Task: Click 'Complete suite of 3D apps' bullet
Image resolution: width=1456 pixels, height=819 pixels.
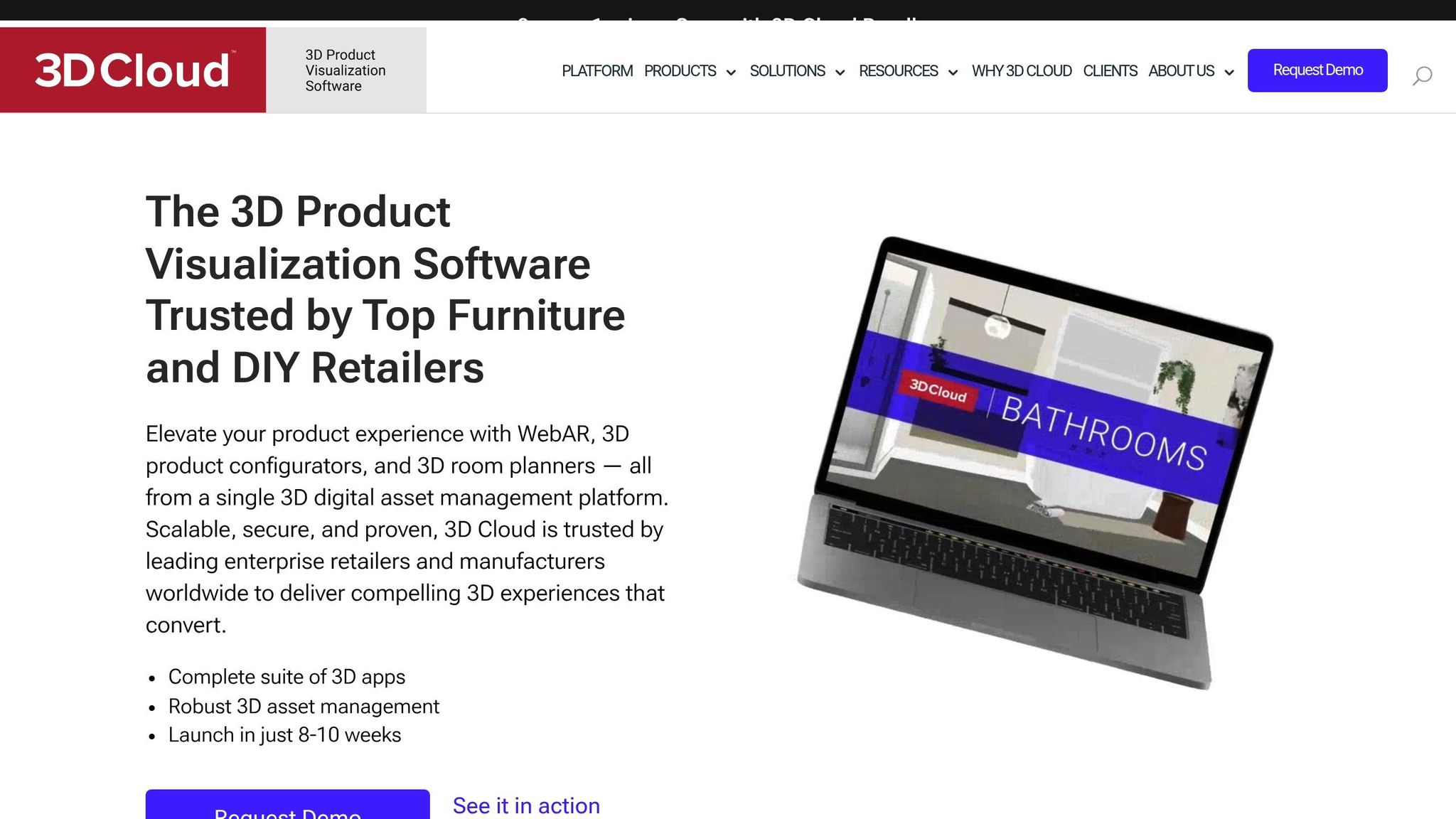Action: 287,677
